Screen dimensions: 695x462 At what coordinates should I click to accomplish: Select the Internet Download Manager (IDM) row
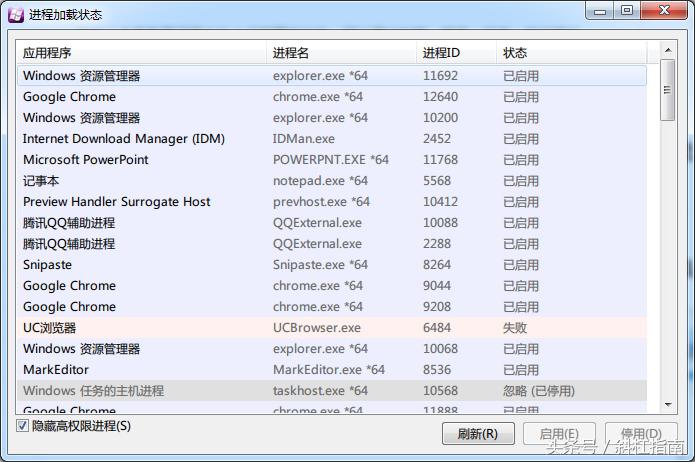[x=332, y=139]
